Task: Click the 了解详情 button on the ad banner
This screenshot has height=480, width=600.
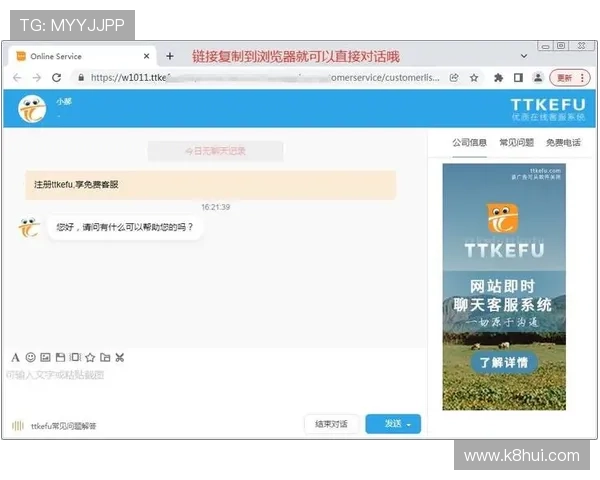Action: (504, 362)
